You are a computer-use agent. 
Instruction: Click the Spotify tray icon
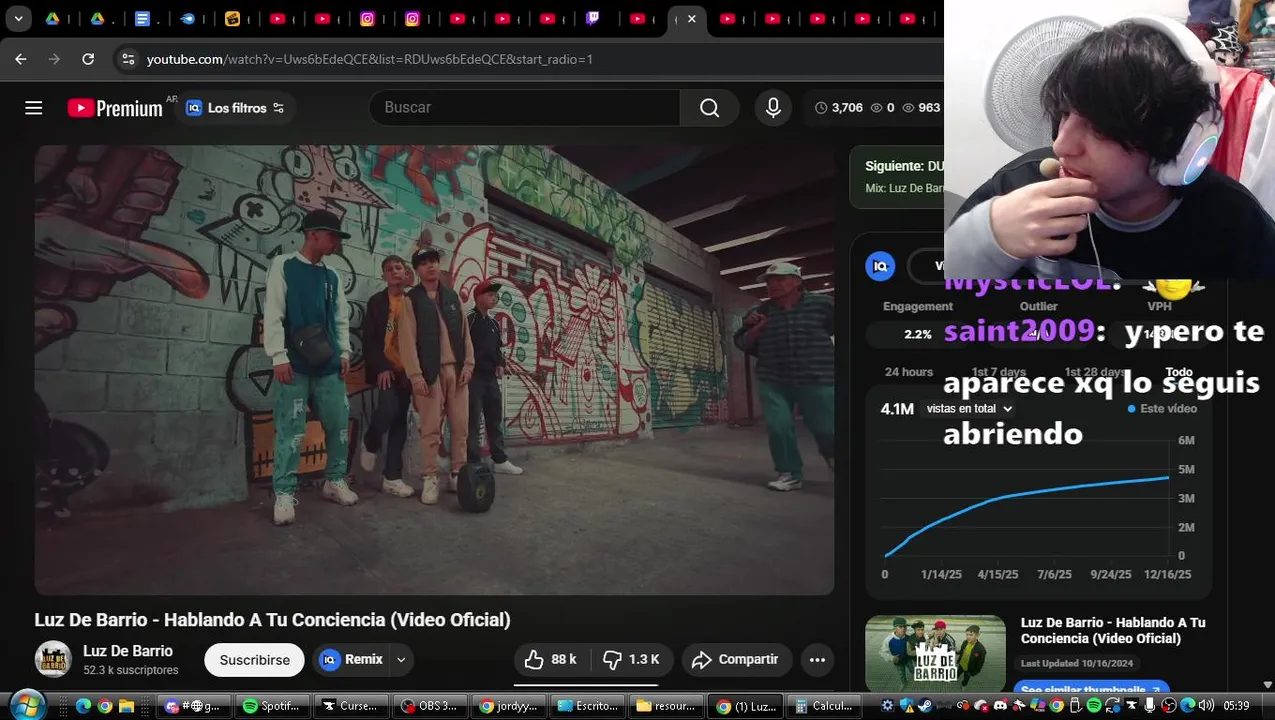click(1094, 706)
